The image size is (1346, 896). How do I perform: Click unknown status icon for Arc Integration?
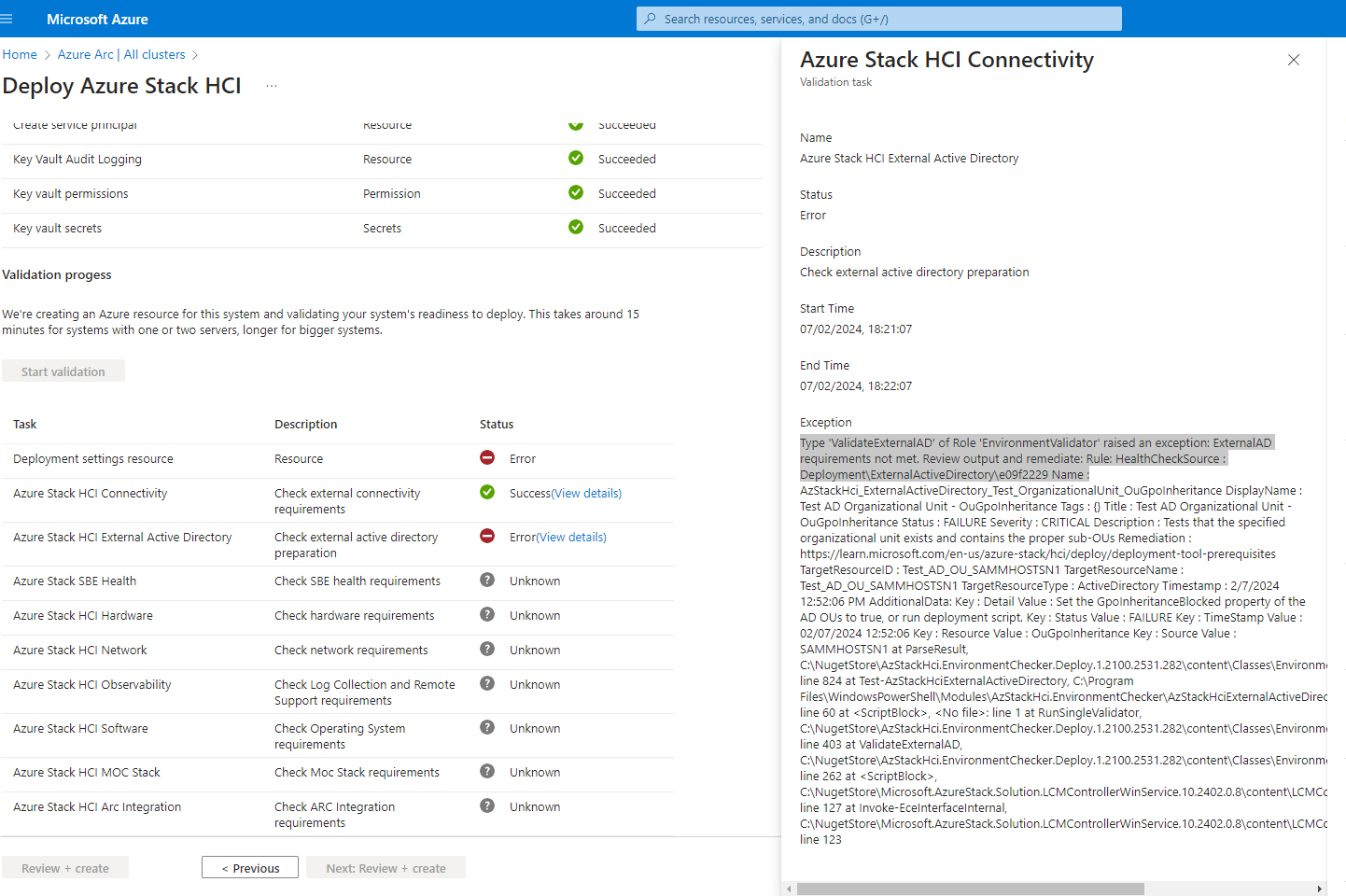(x=487, y=805)
